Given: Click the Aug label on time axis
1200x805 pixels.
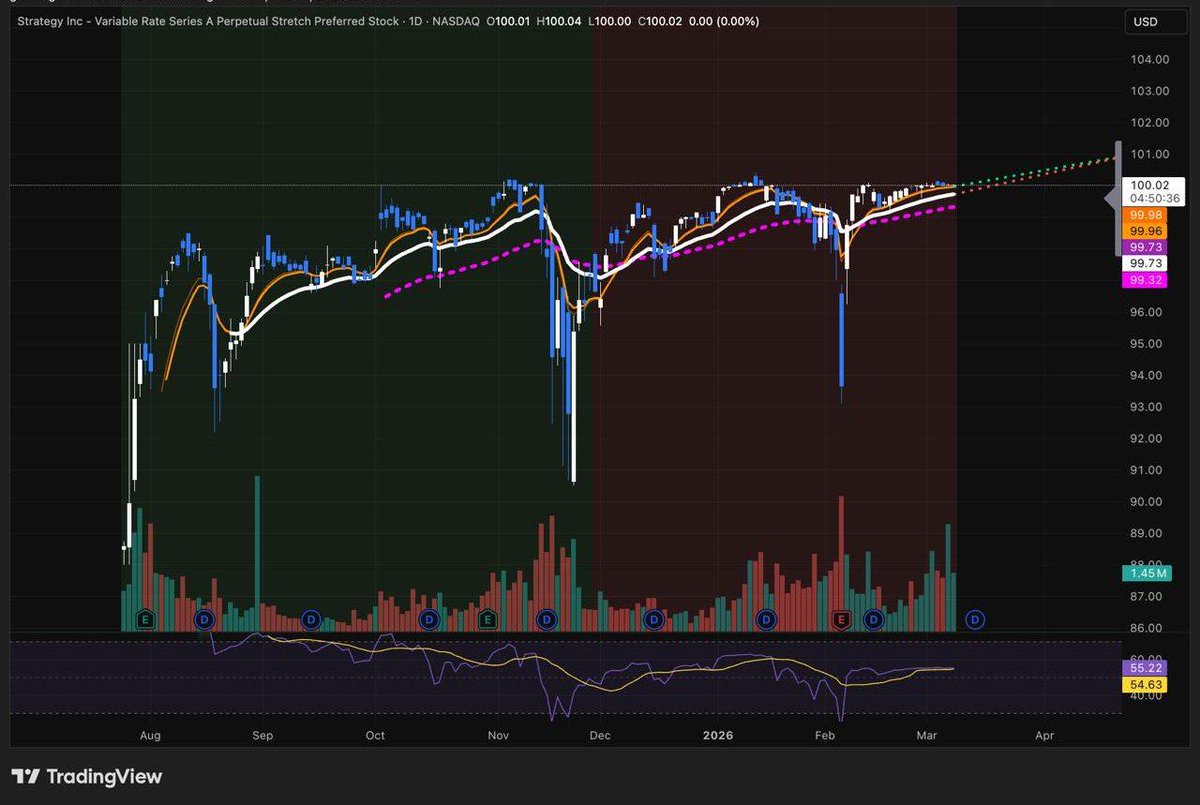Looking at the screenshot, I should (x=150, y=735).
